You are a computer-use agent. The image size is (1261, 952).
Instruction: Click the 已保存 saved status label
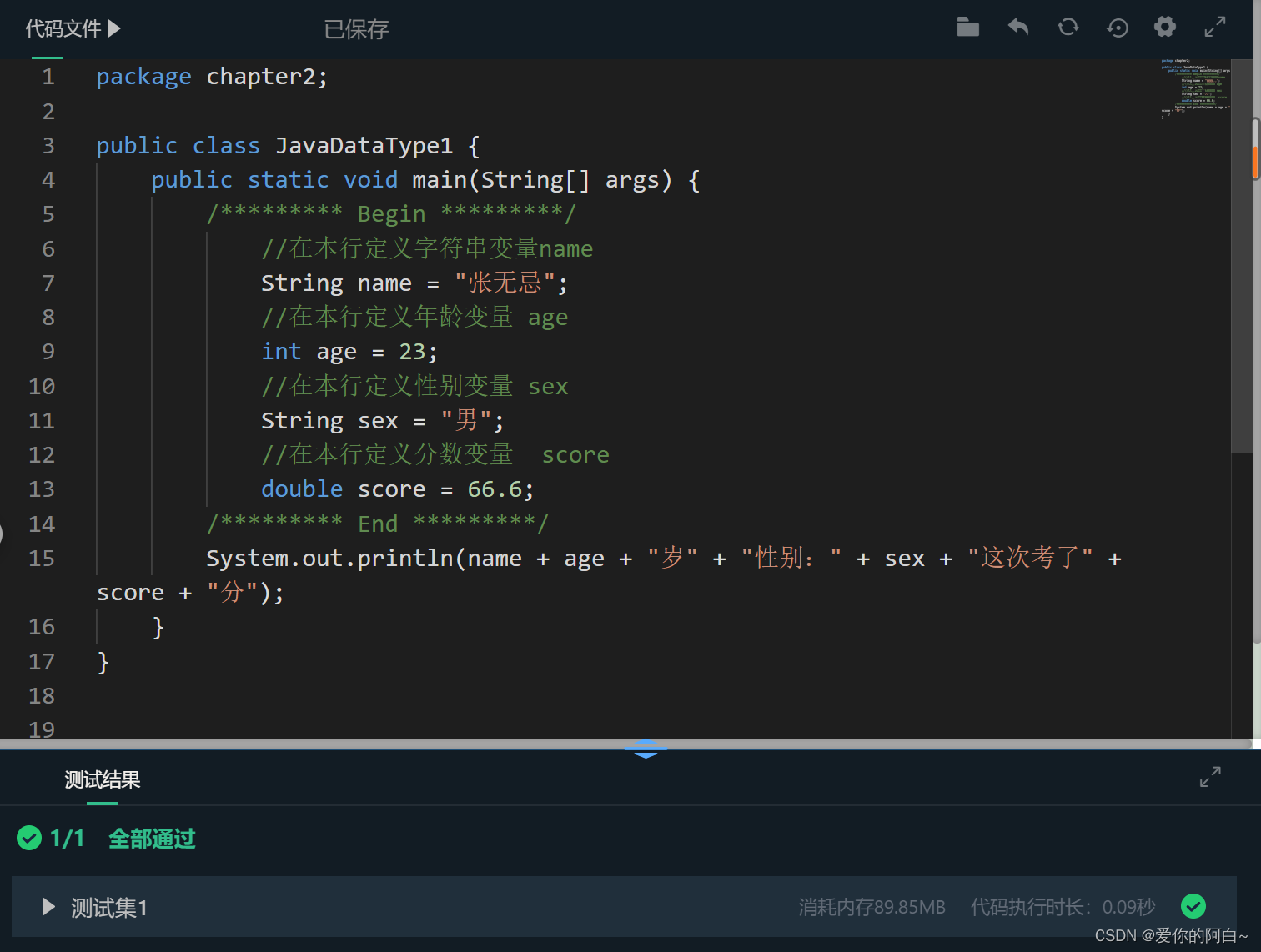point(356,29)
